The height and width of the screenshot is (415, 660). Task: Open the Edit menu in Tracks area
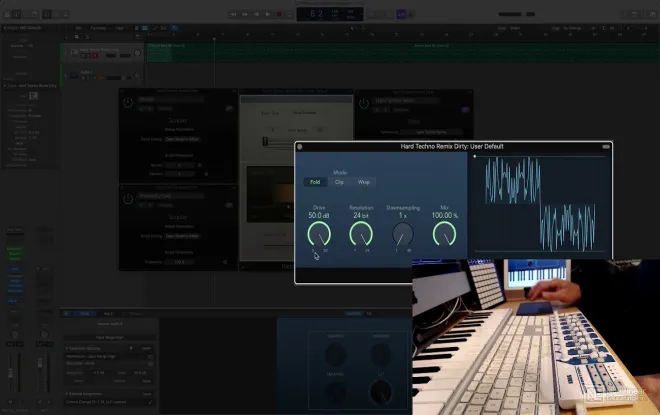point(79,28)
